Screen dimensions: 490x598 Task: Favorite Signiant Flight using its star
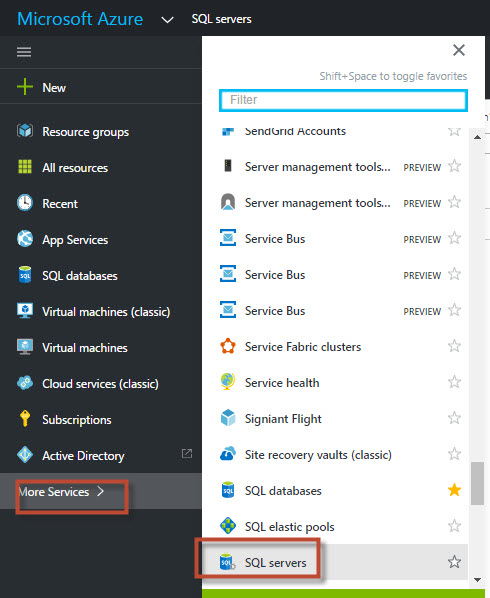point(454,418)
